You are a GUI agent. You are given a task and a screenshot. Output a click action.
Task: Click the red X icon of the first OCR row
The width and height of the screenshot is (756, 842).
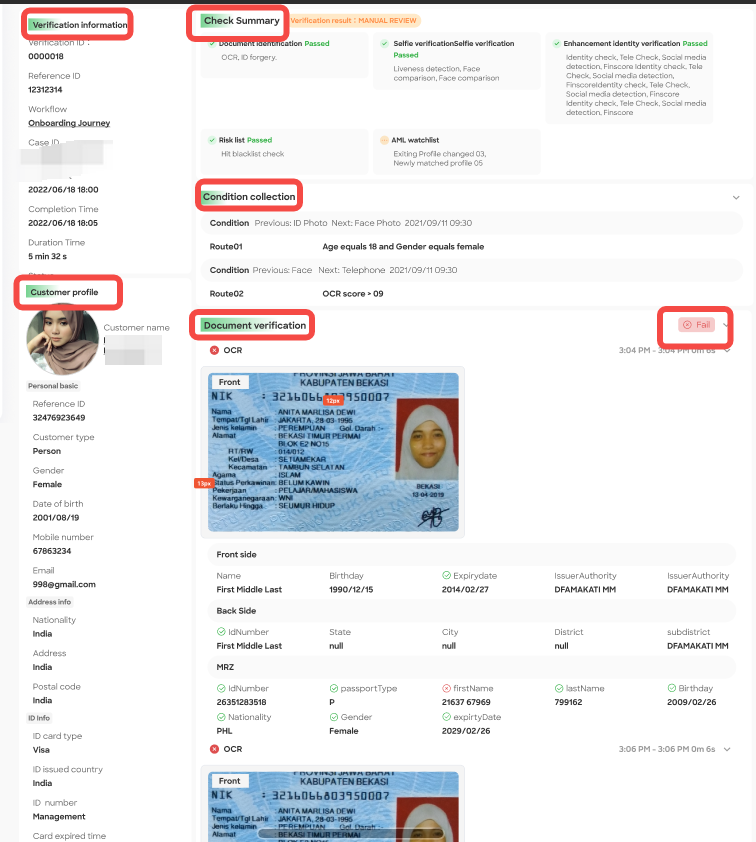click(x=214, y=350)
